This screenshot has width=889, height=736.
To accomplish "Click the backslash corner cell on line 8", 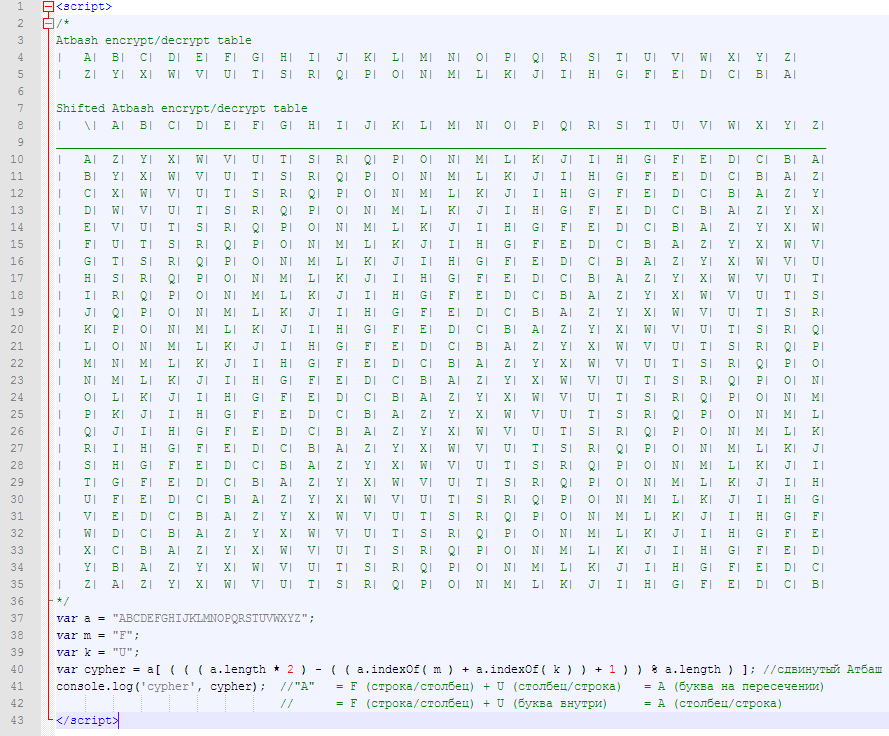I will [x=87, y=125].
